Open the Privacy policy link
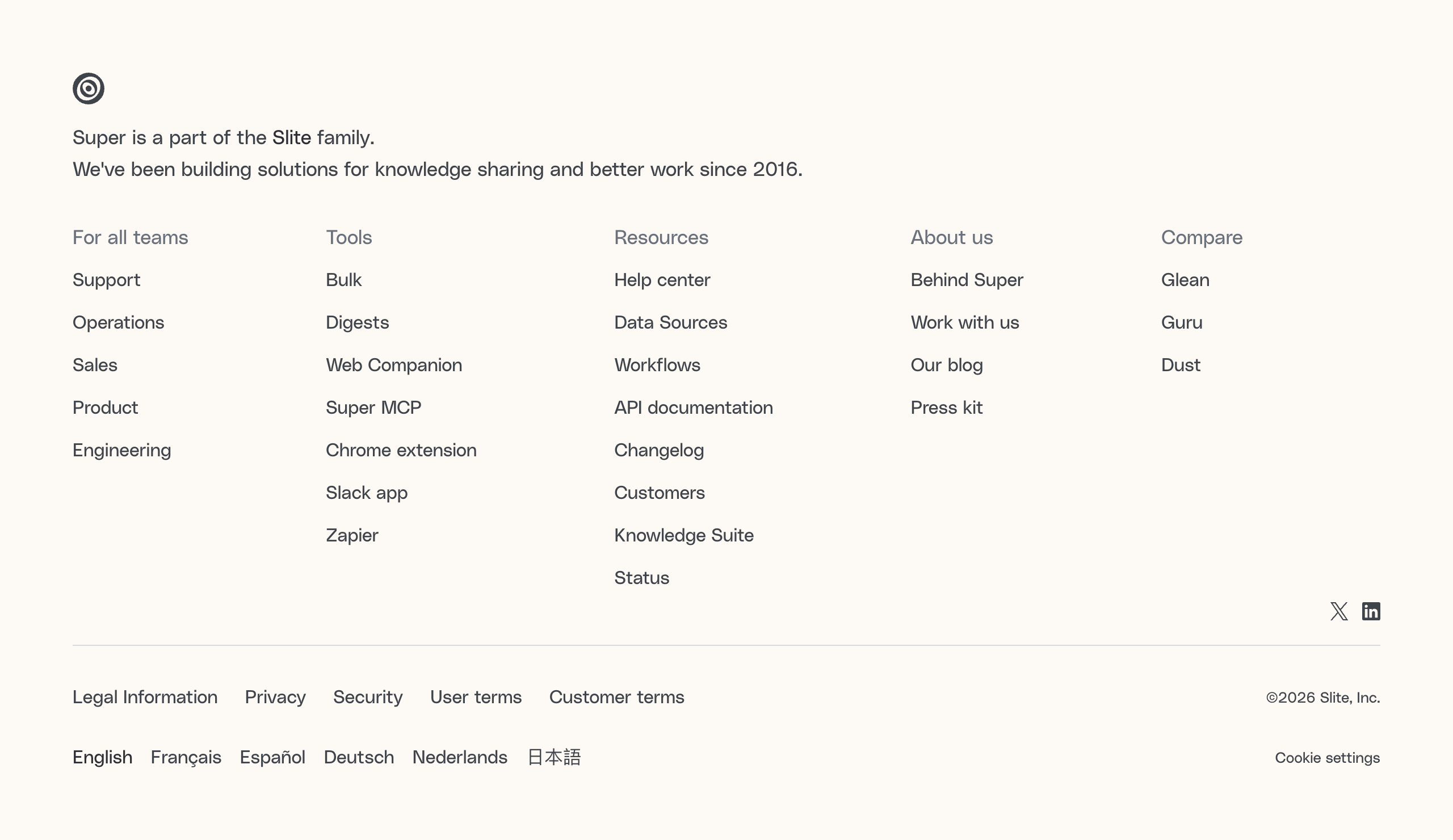The width and height of the screenshot is (1453, 840). click(275, 697)
